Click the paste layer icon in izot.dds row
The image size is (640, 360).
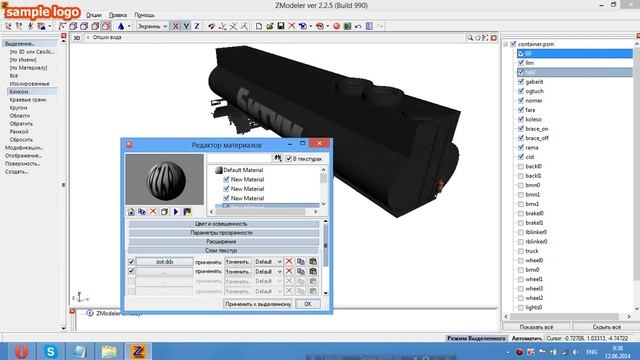[313, 261]
